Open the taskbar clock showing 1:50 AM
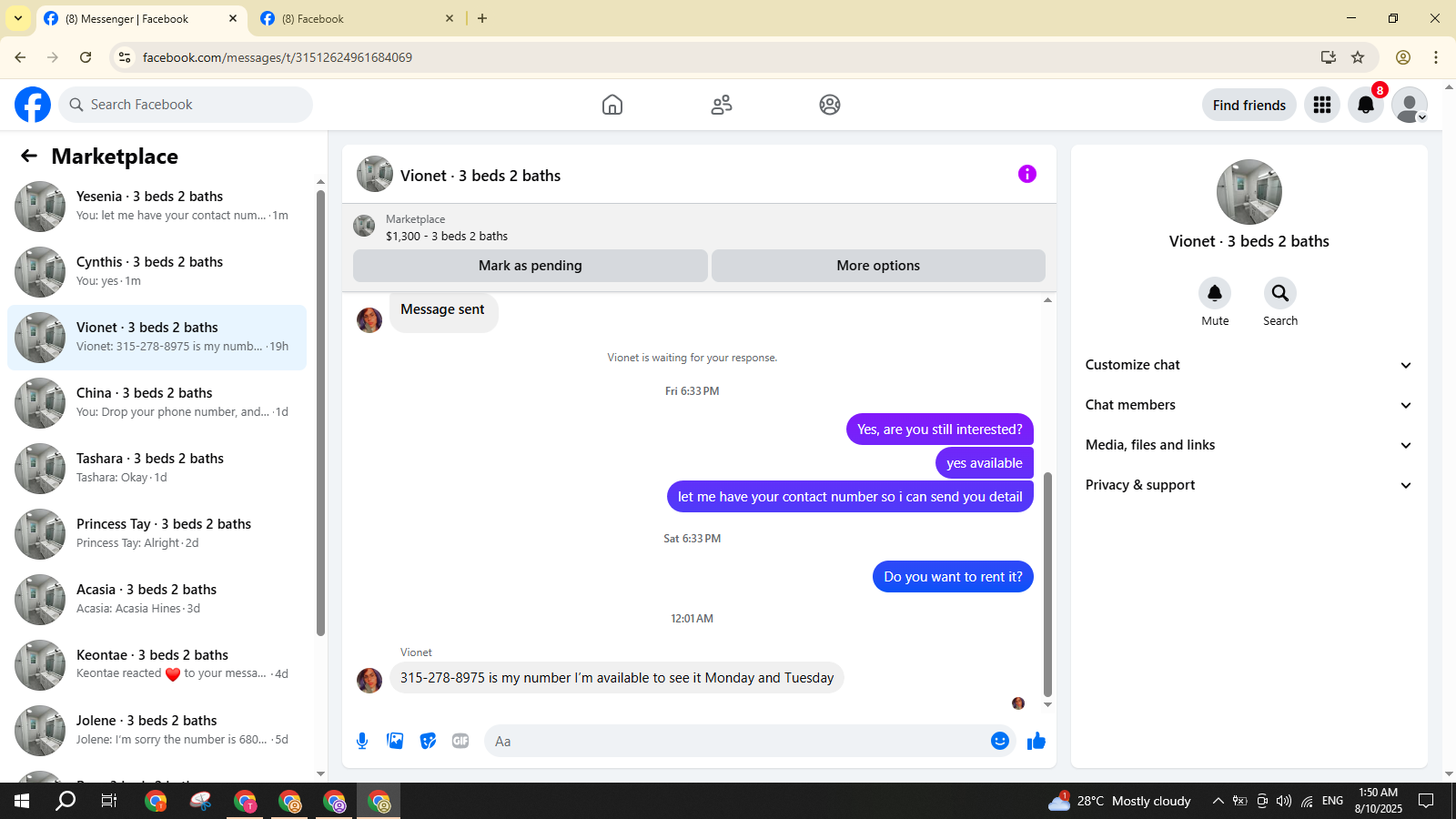1456x819 pixels. [1378, 801]
